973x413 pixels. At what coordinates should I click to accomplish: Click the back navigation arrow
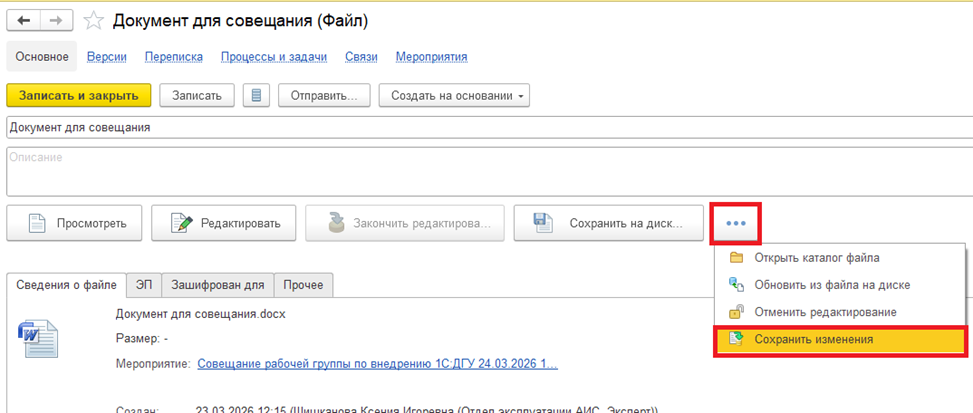(24, 19)
